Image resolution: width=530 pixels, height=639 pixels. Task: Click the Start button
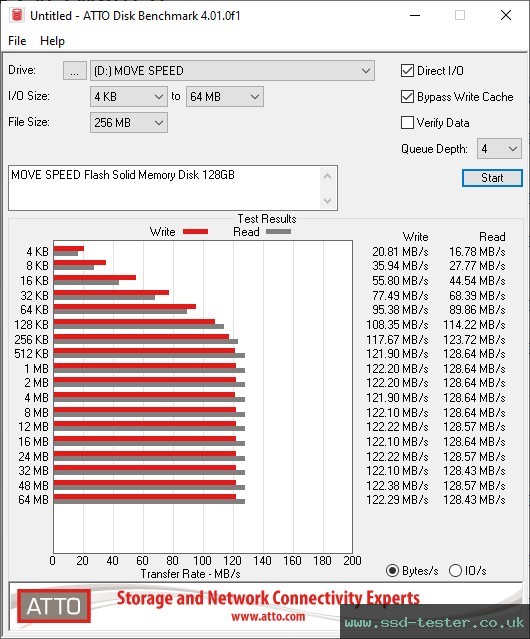pyautogui.click(x=492, y=178)
